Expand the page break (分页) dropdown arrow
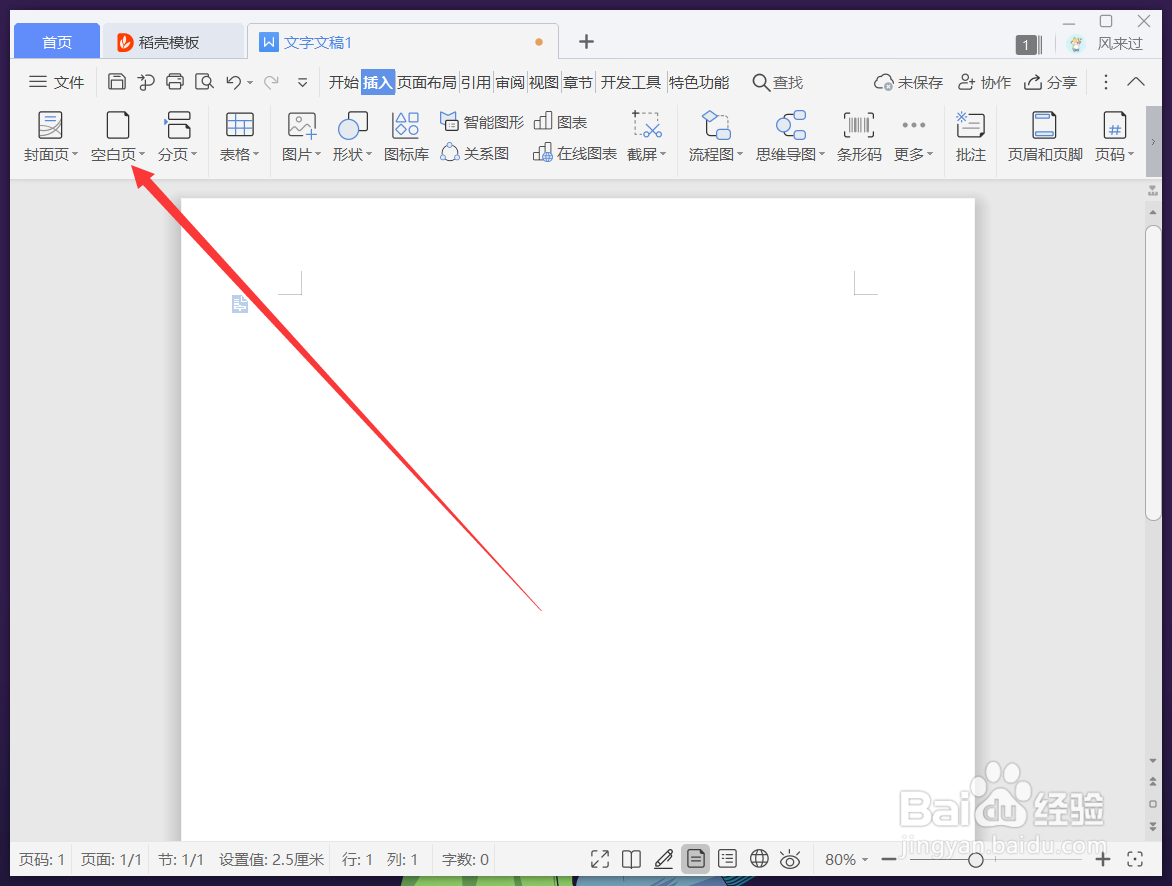Viewport: 1172px width, 886px height. [x=194, y=154]
